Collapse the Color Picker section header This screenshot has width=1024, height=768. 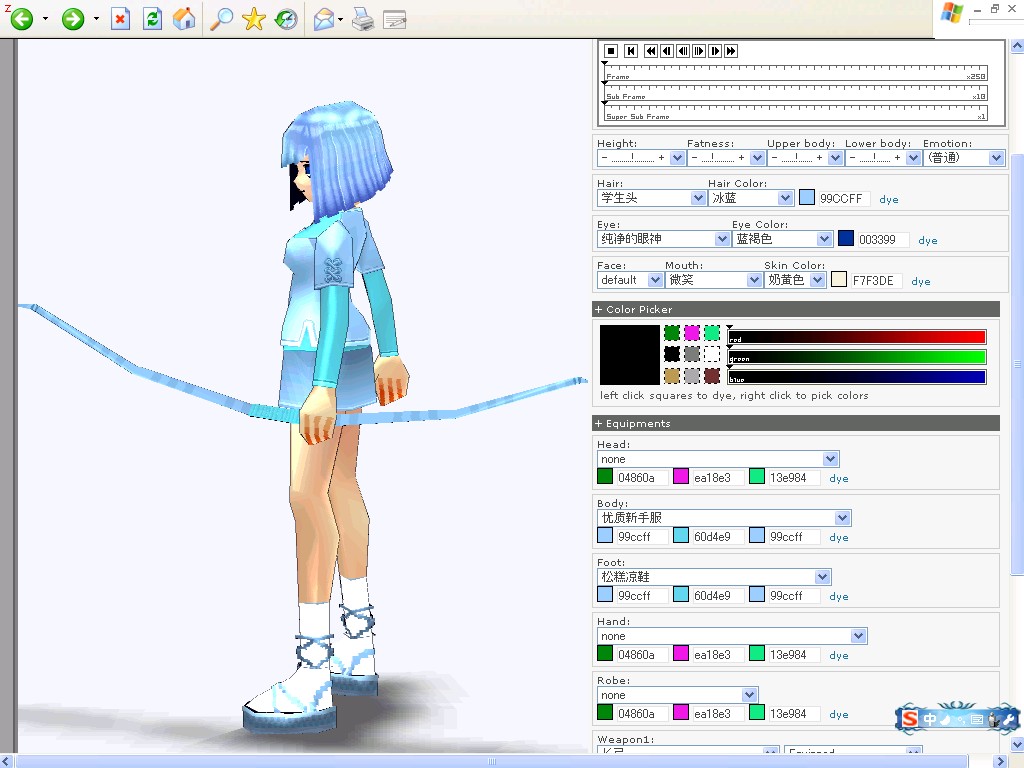click(x=796, y=310)
